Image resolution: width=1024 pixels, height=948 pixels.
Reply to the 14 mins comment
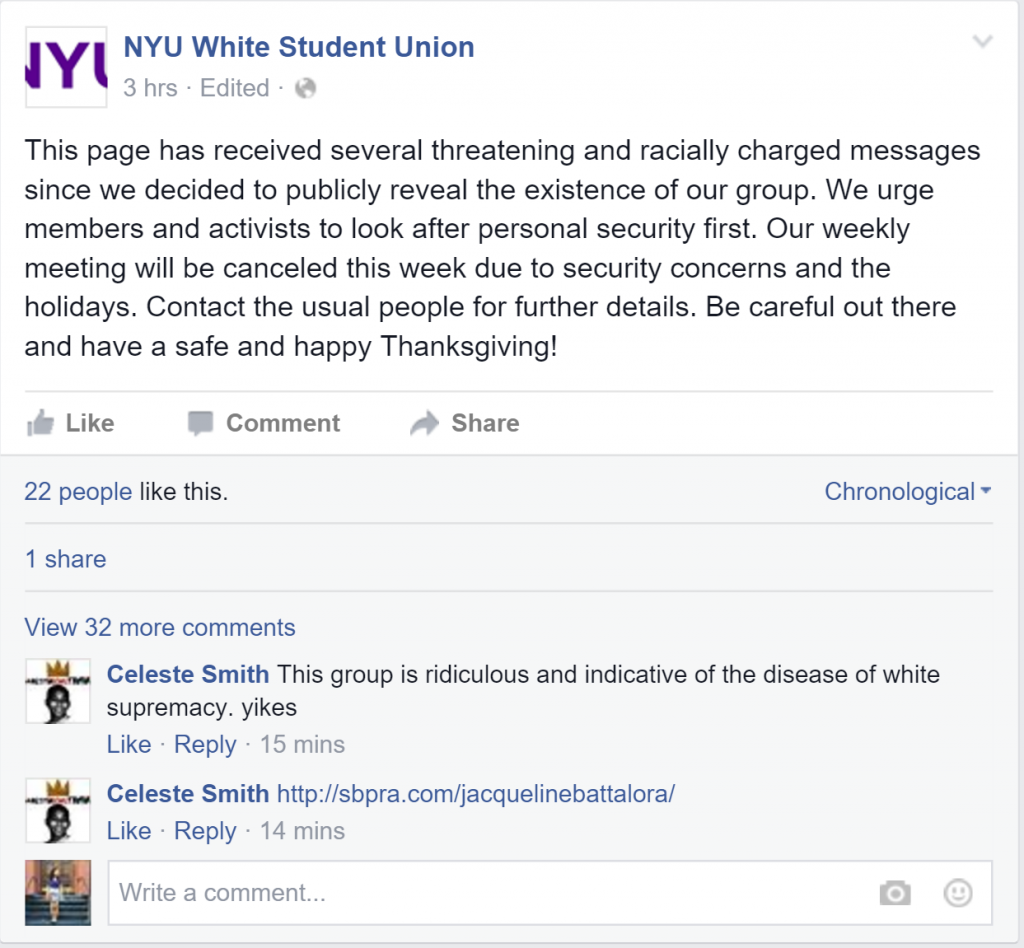[x=205, y=831]
